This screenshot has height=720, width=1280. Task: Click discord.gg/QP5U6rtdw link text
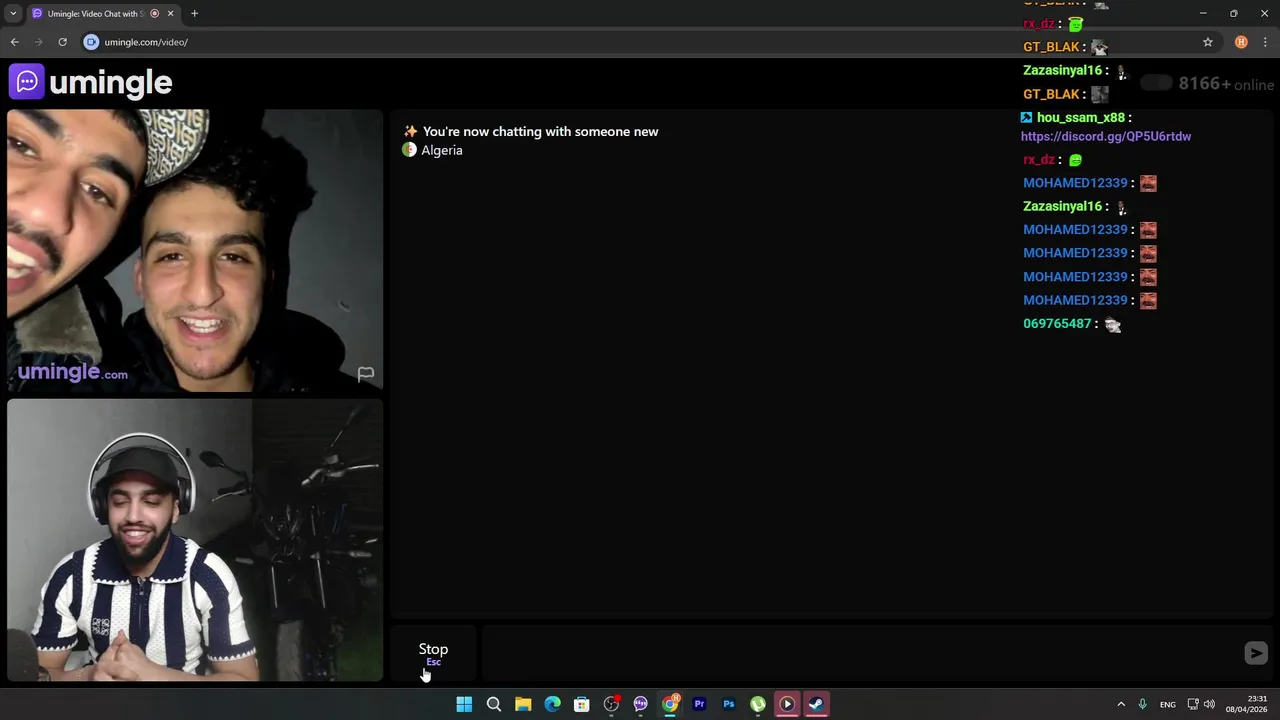tap(1106, 136)
